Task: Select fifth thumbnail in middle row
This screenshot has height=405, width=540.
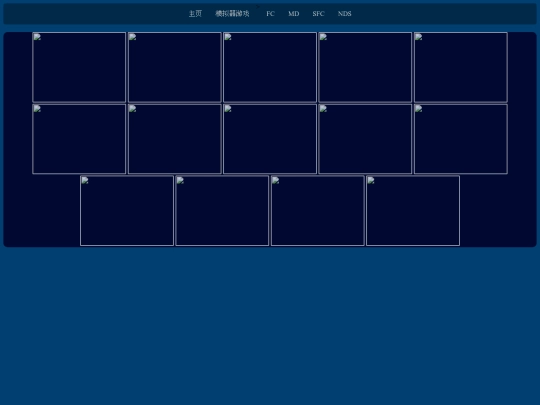Action: point(461,139)
